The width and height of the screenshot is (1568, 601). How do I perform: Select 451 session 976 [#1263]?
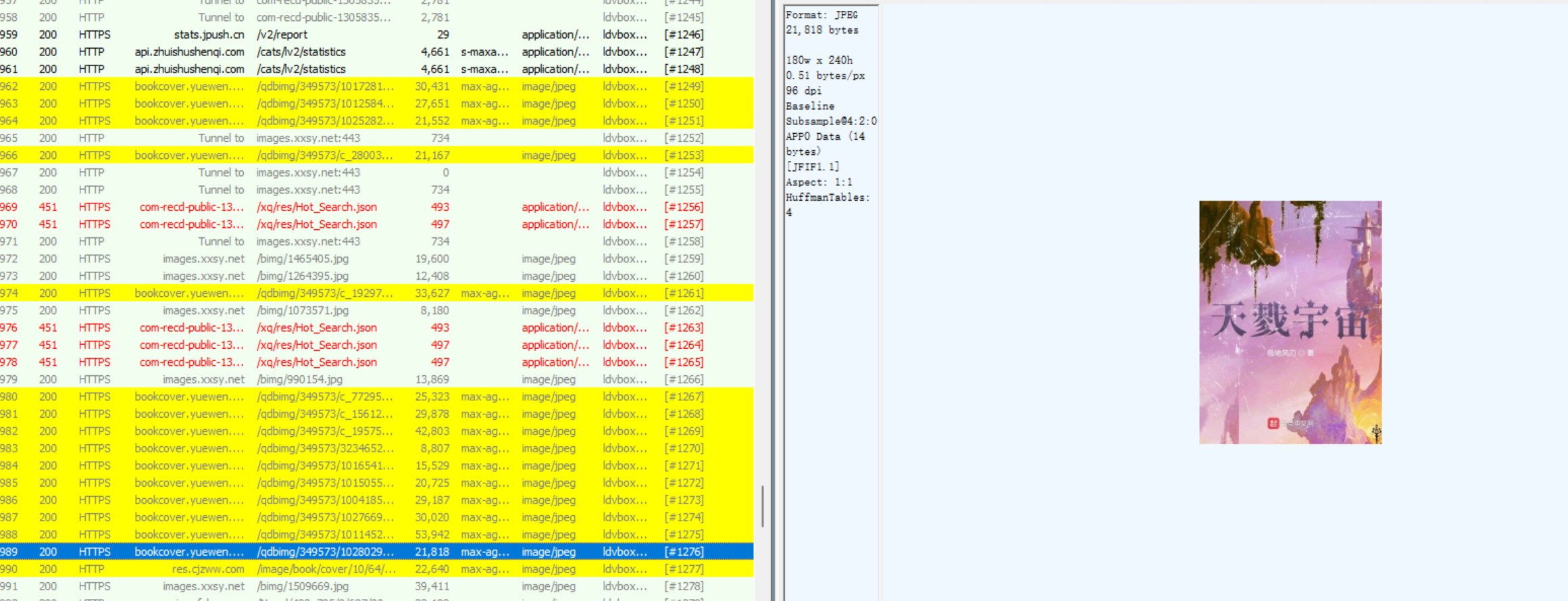click(377, 328)
